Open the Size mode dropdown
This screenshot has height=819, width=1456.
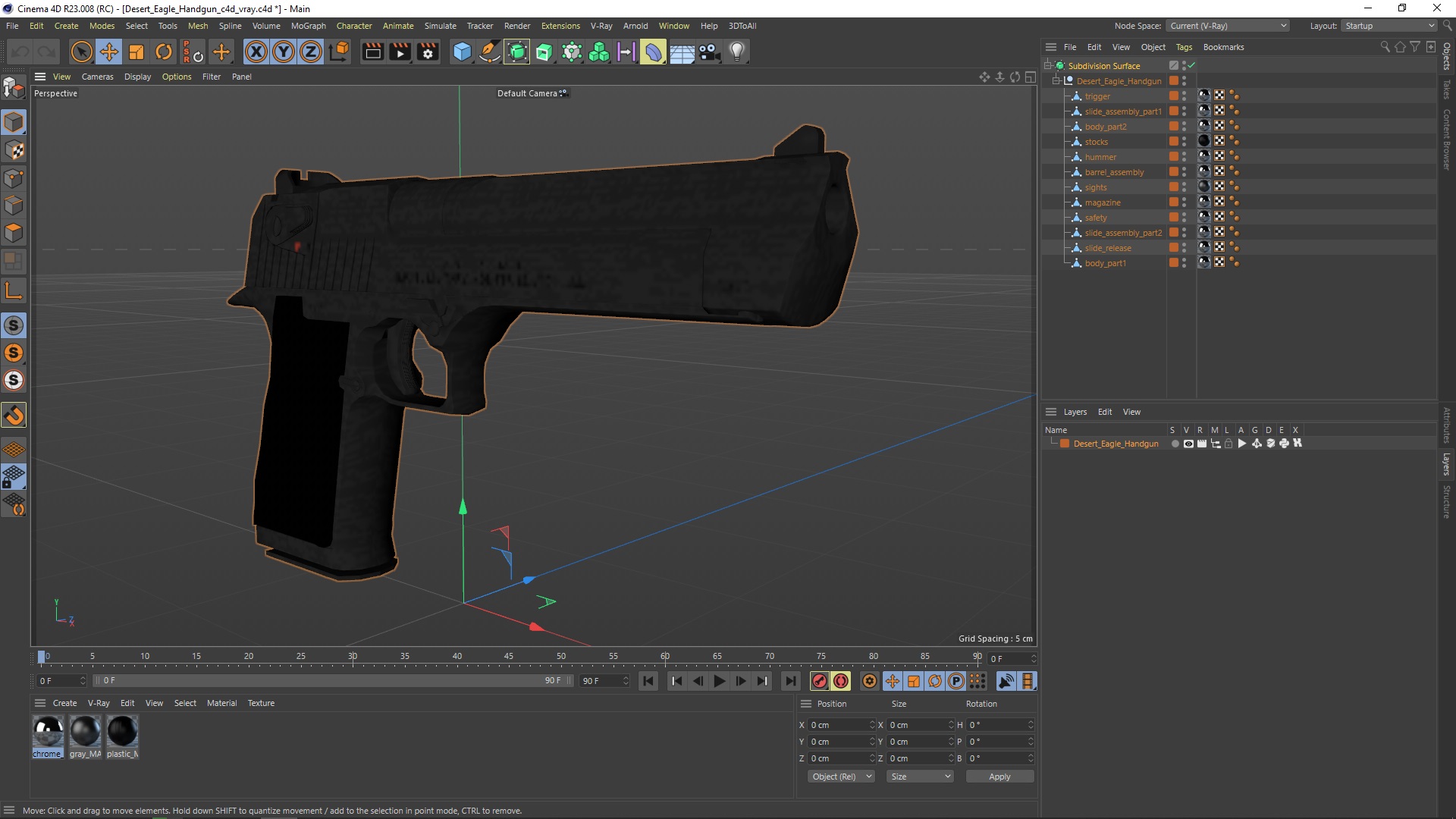920,777
